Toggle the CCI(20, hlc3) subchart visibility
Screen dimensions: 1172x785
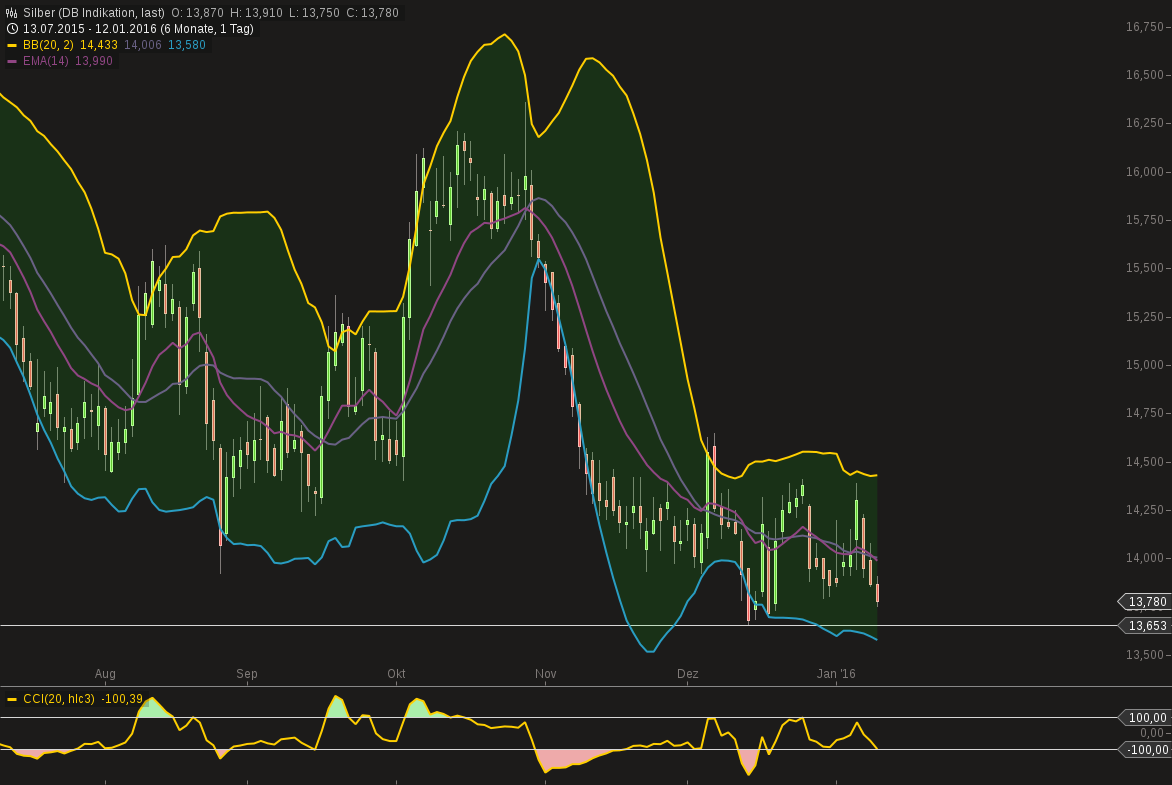coord(70,700)
